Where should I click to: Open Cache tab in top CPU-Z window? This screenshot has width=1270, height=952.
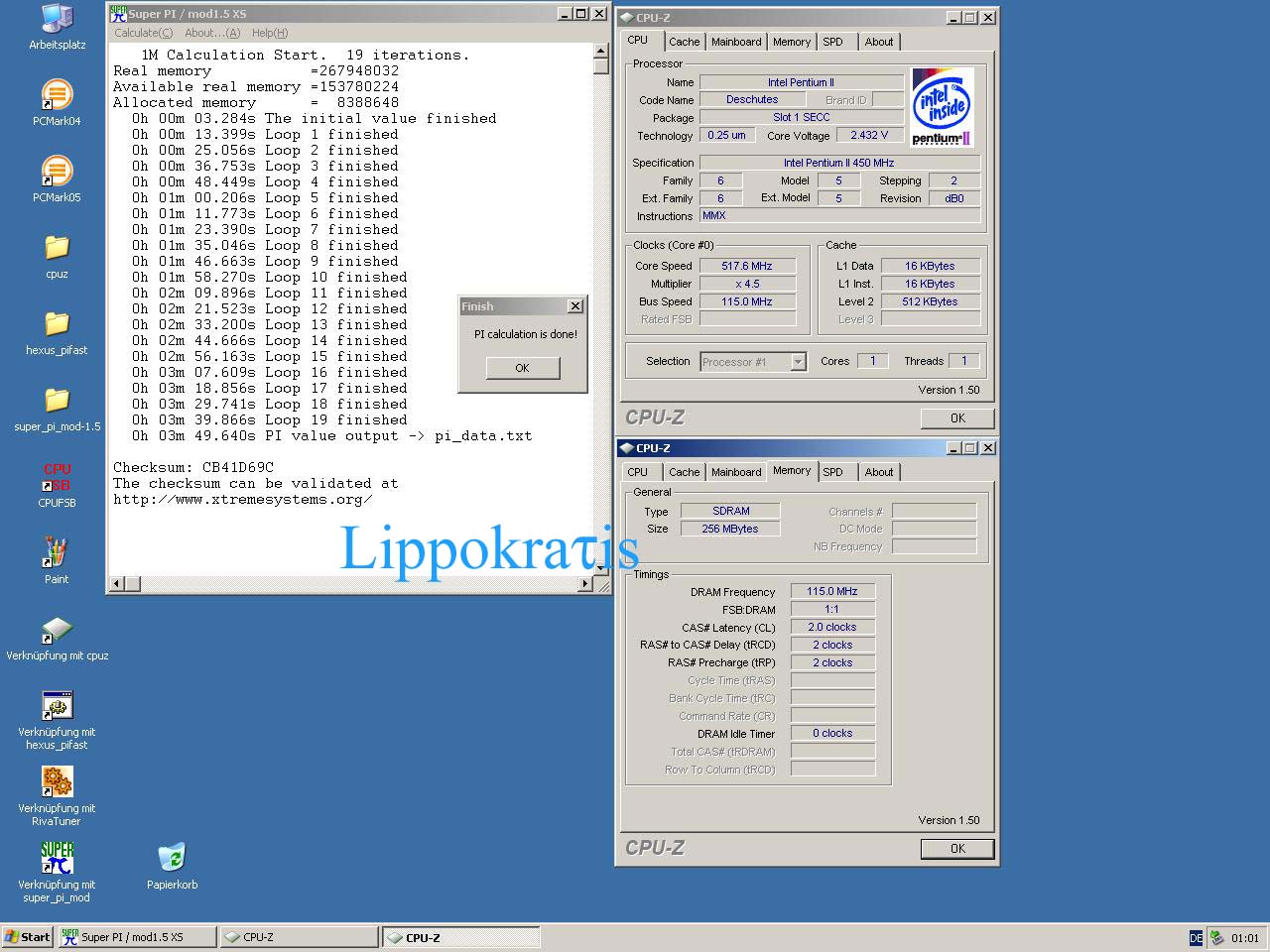pos(684,42)
